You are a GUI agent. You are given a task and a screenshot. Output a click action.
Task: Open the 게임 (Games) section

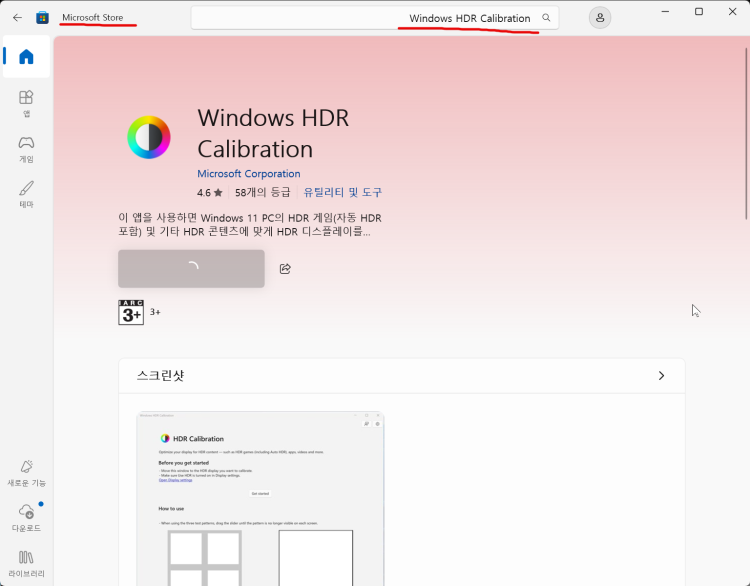(26, 149)
